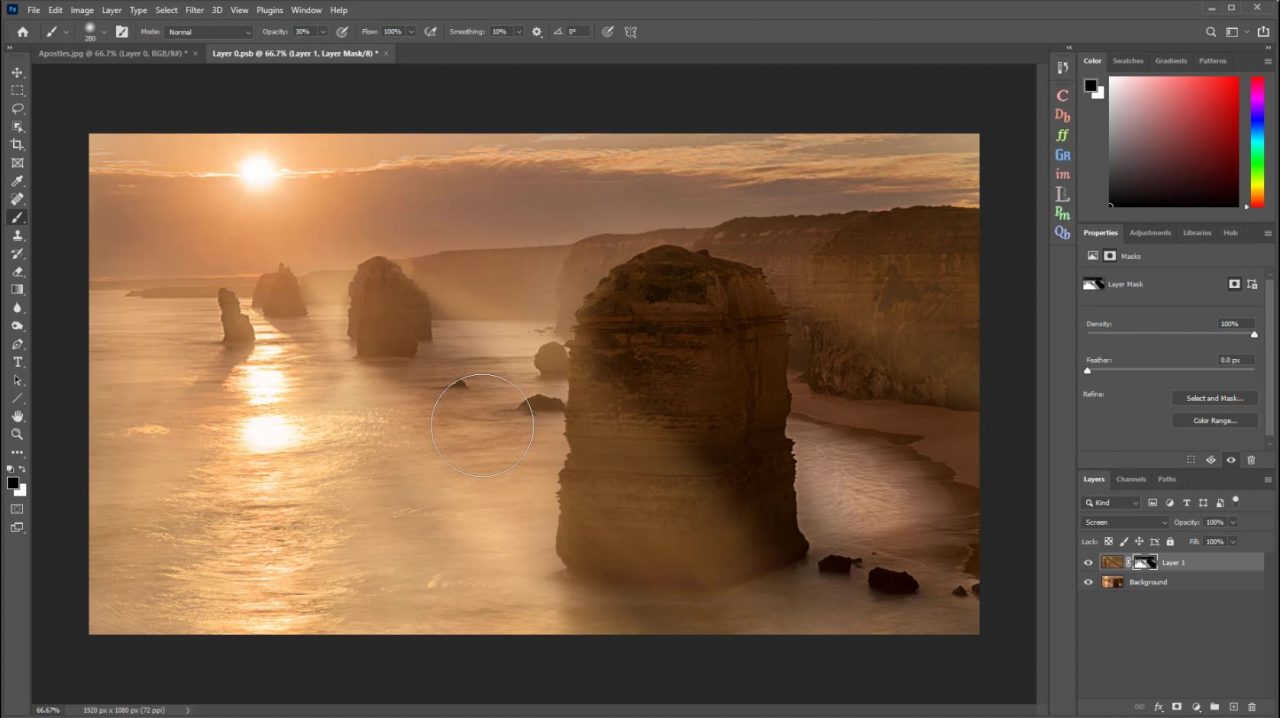Select the Zoom tool
This screenshot has width=1280, height=718.
coord(17,434)
